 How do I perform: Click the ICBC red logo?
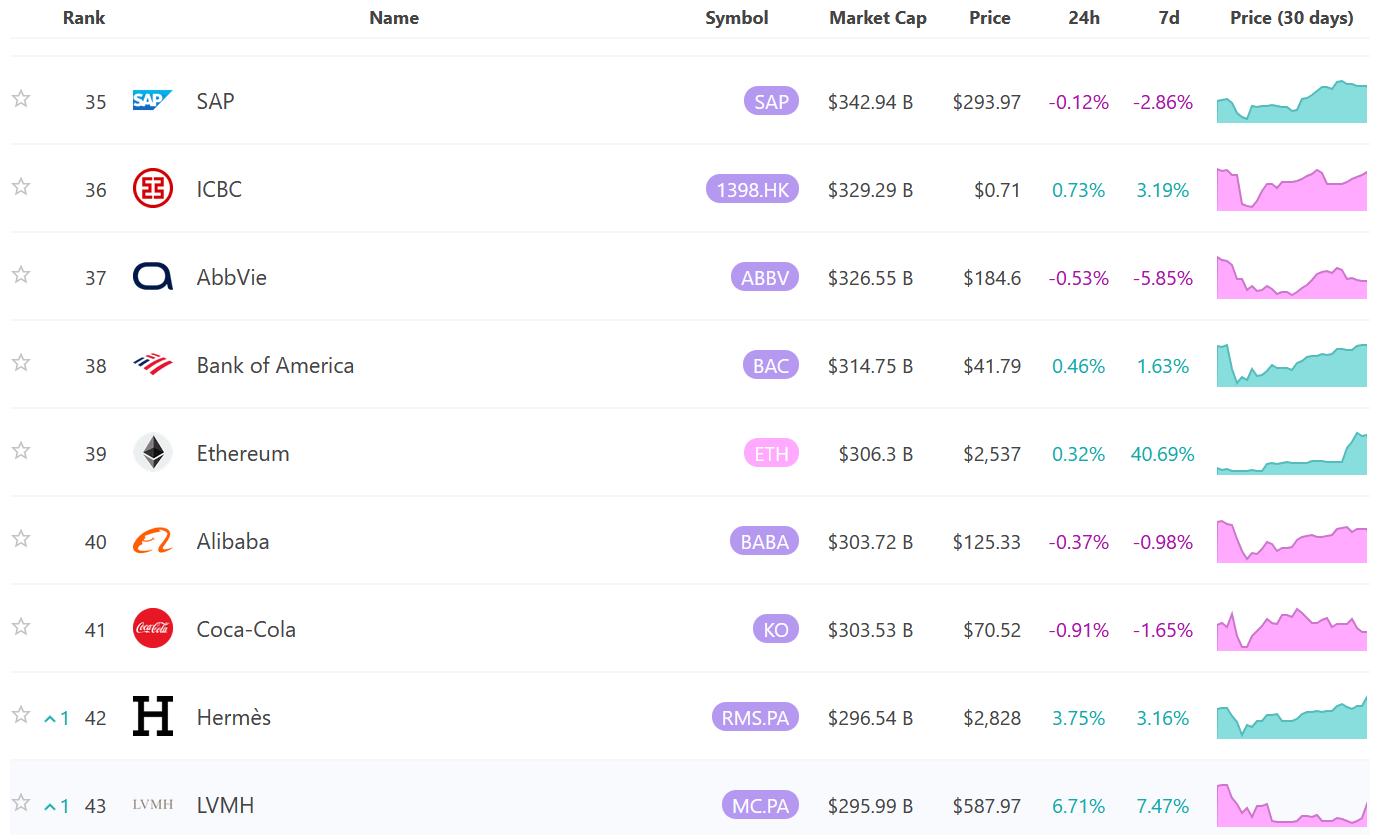(152, 188)
